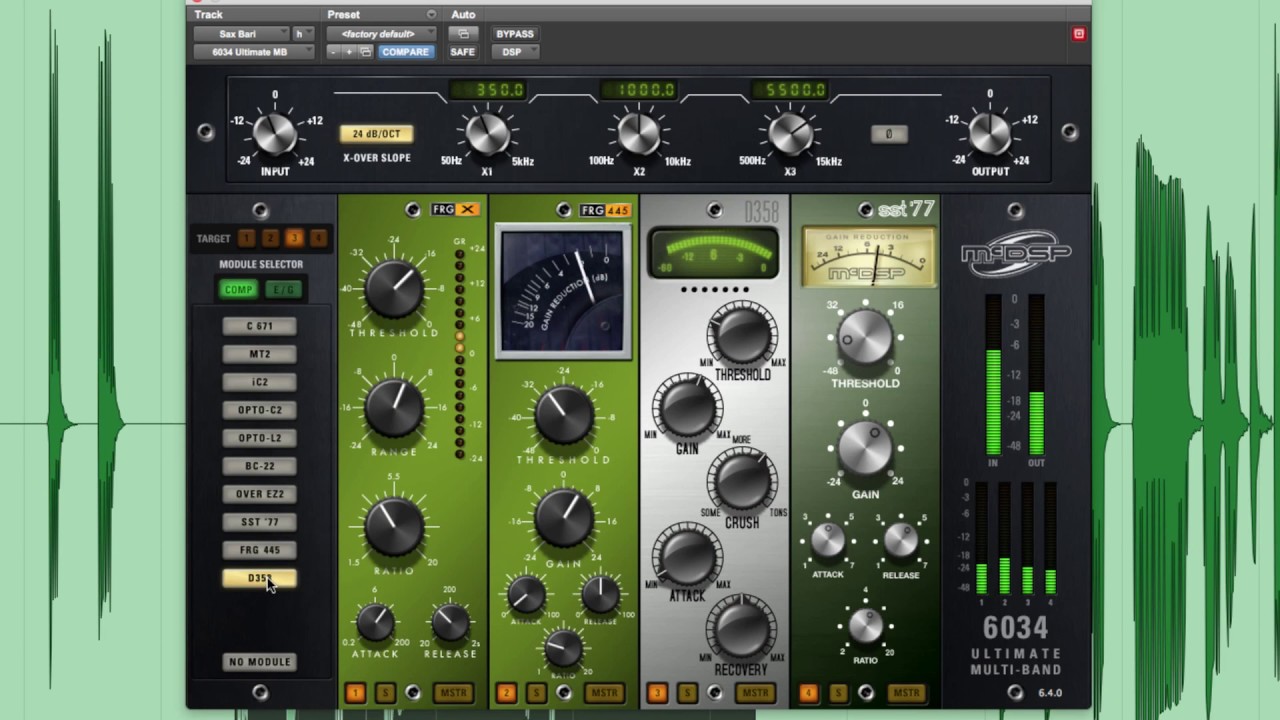Image resolution: width=1280 pixels, height=720 pixels.
Task: Click the X2 crossover frequency knob
Action: click(x=638, y=134)
